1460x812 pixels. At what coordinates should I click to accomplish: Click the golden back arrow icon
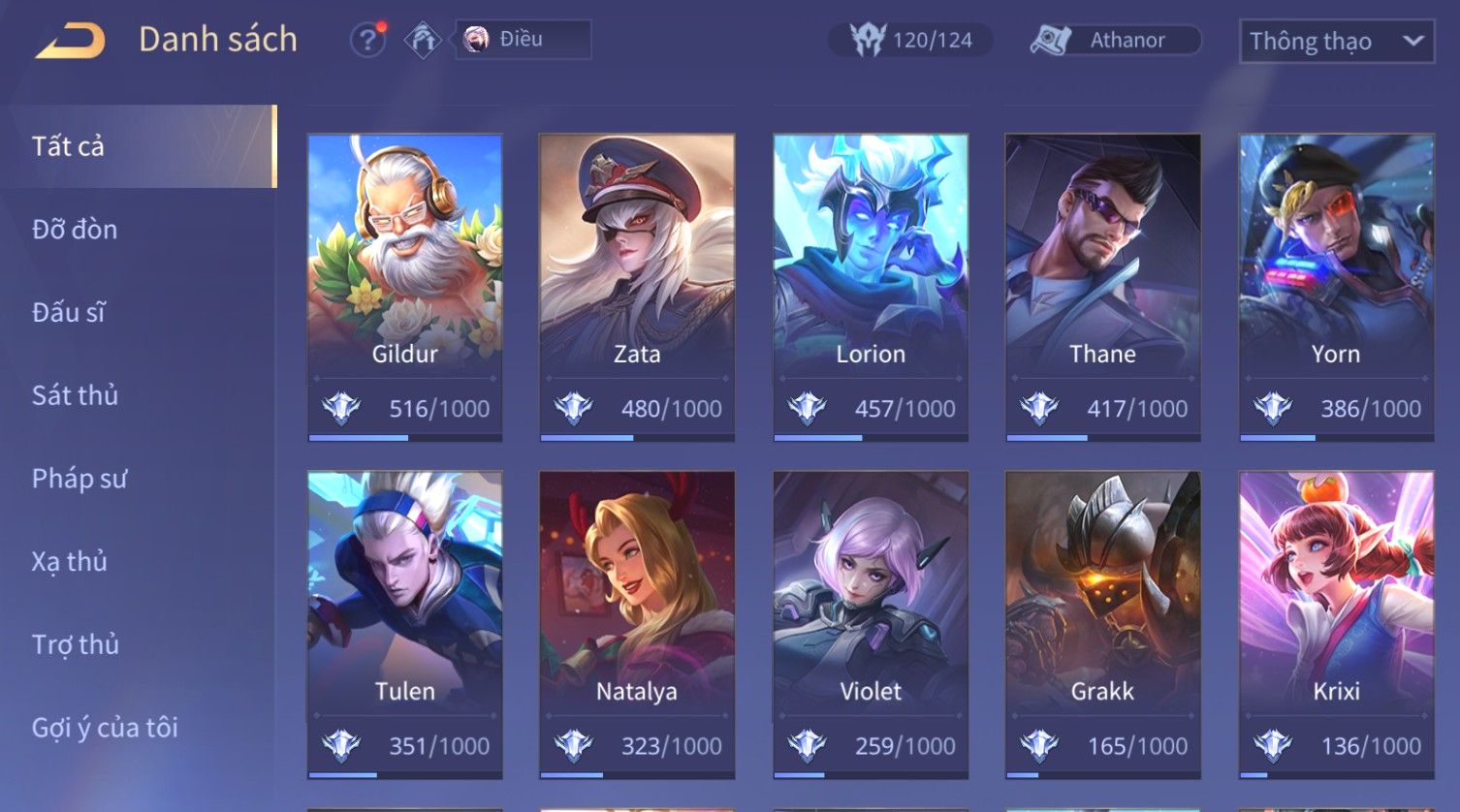click(70, 41)
